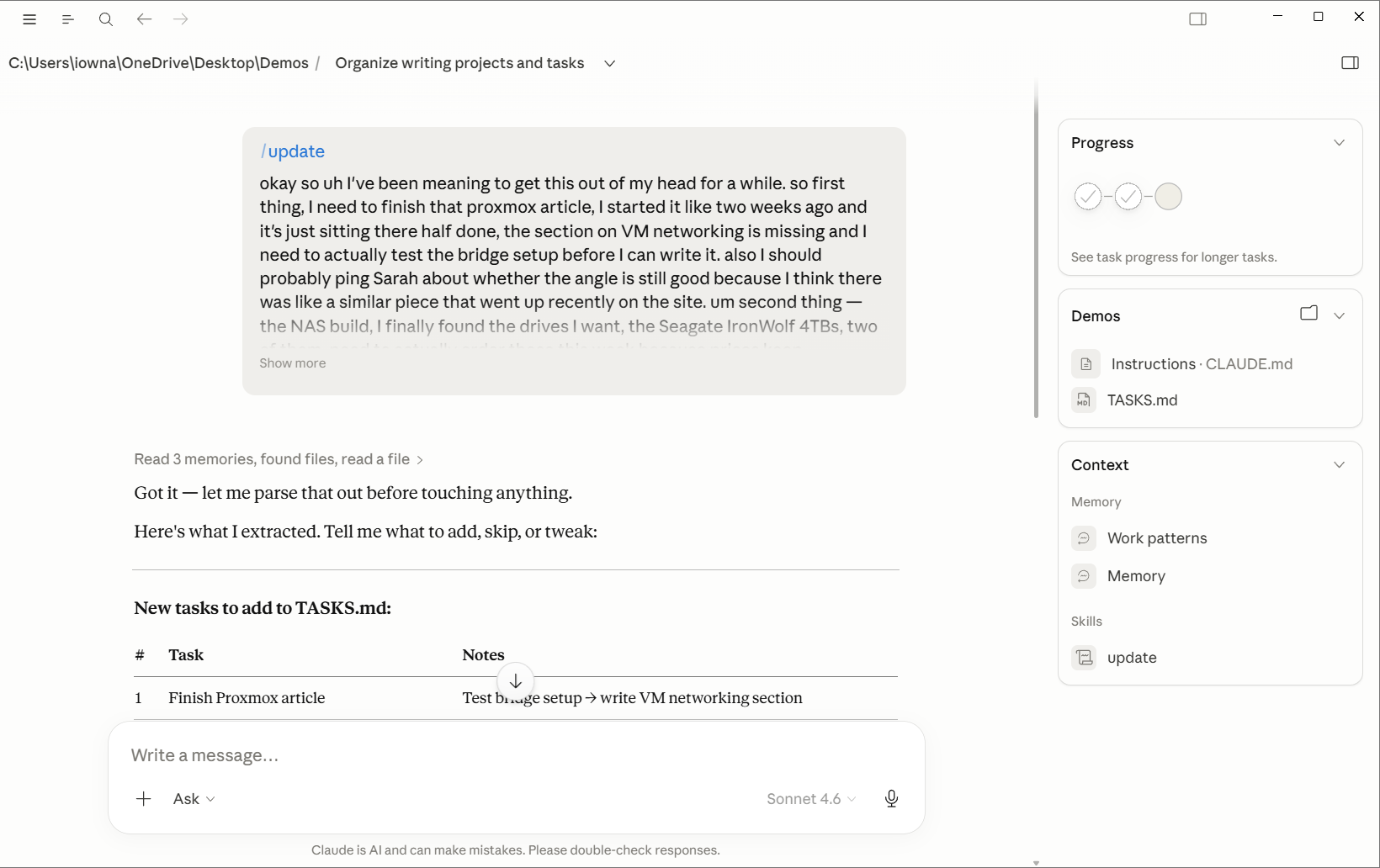Collapse the Demos panel
Image resolution: width=1380 pixels, height=868 pixels.
click(1339, 315)
